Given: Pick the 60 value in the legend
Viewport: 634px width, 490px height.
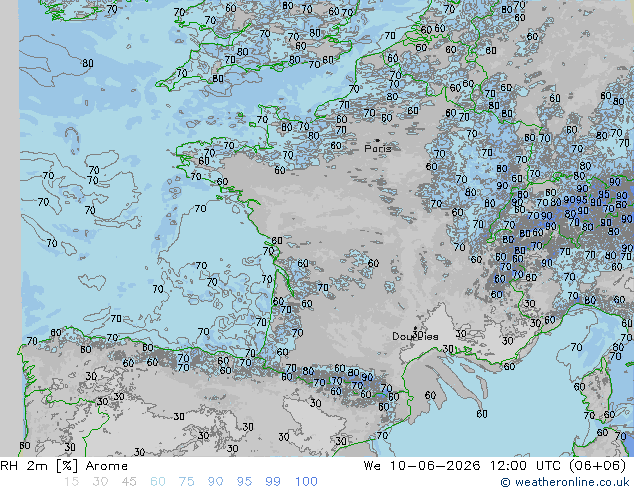Looking at the screenshot, I should tap(158, 482).
